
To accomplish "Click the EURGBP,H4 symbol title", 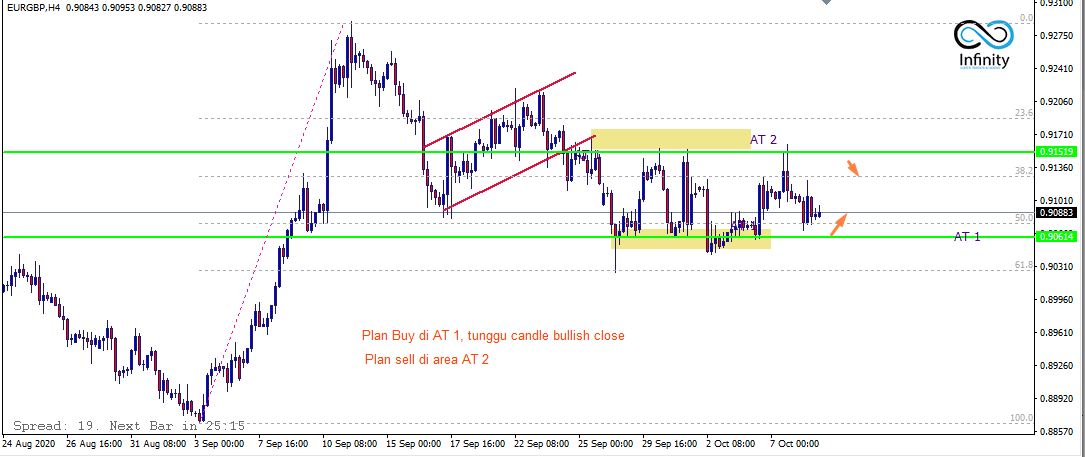I will tap(31, 8).
